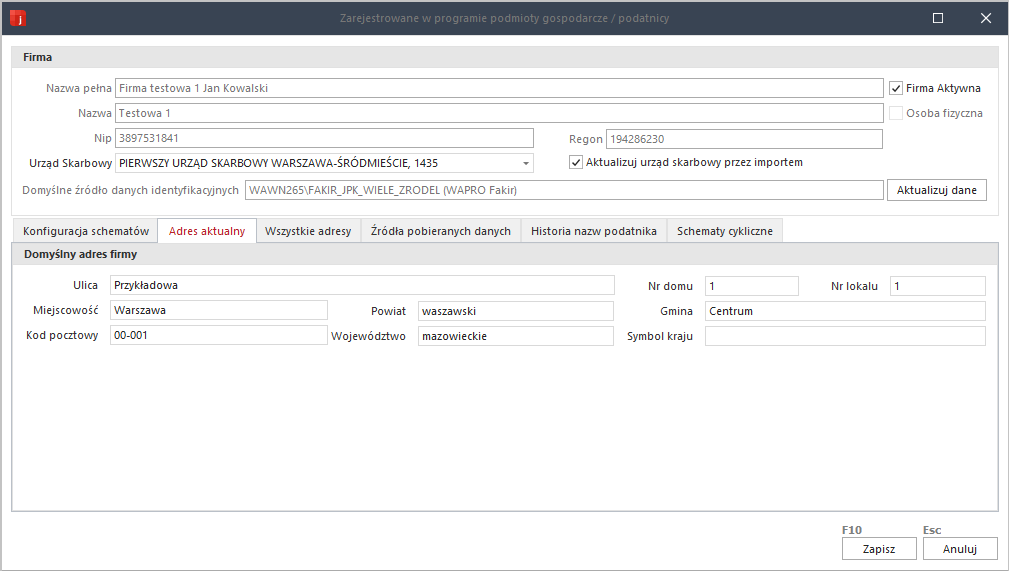
Task: Click the Nazwa pełna text field
Action: pos(499,88)
